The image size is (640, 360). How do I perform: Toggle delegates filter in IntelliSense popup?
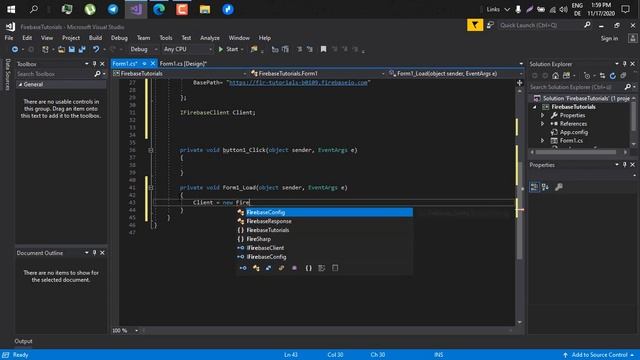[294, 268]
